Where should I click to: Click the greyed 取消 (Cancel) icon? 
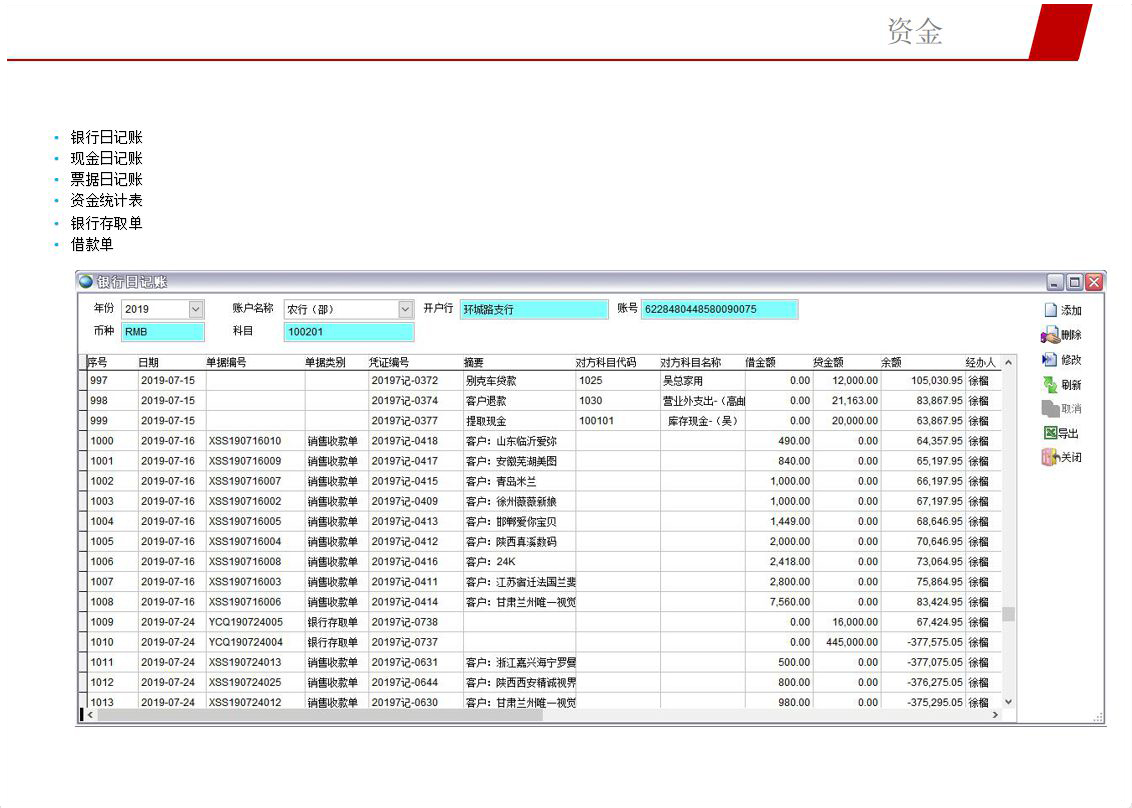[1050, 409]
